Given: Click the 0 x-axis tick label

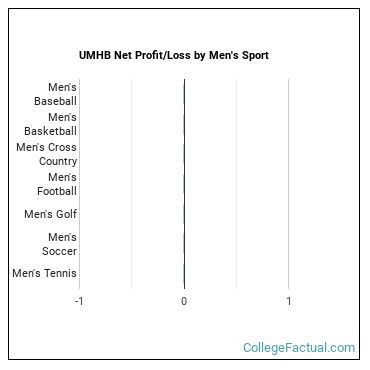Looking at the screenshot, I should coord(184,301).
